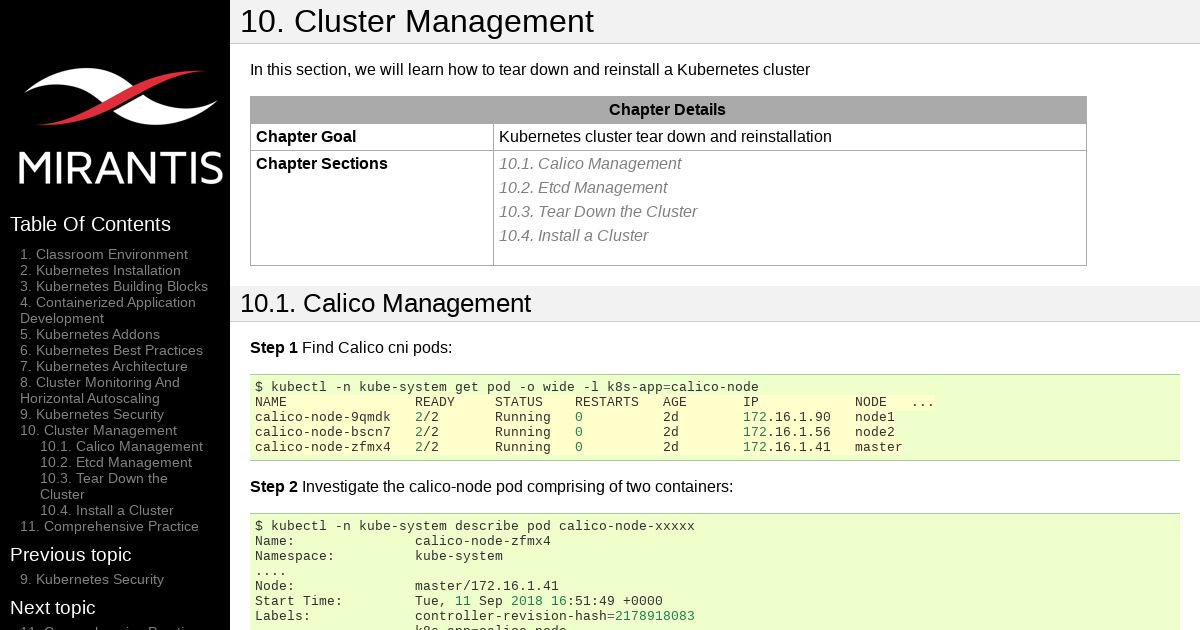Go to Kubernetes Best Practices chapter
1200x630 pixels.
(x=111, y=350)
